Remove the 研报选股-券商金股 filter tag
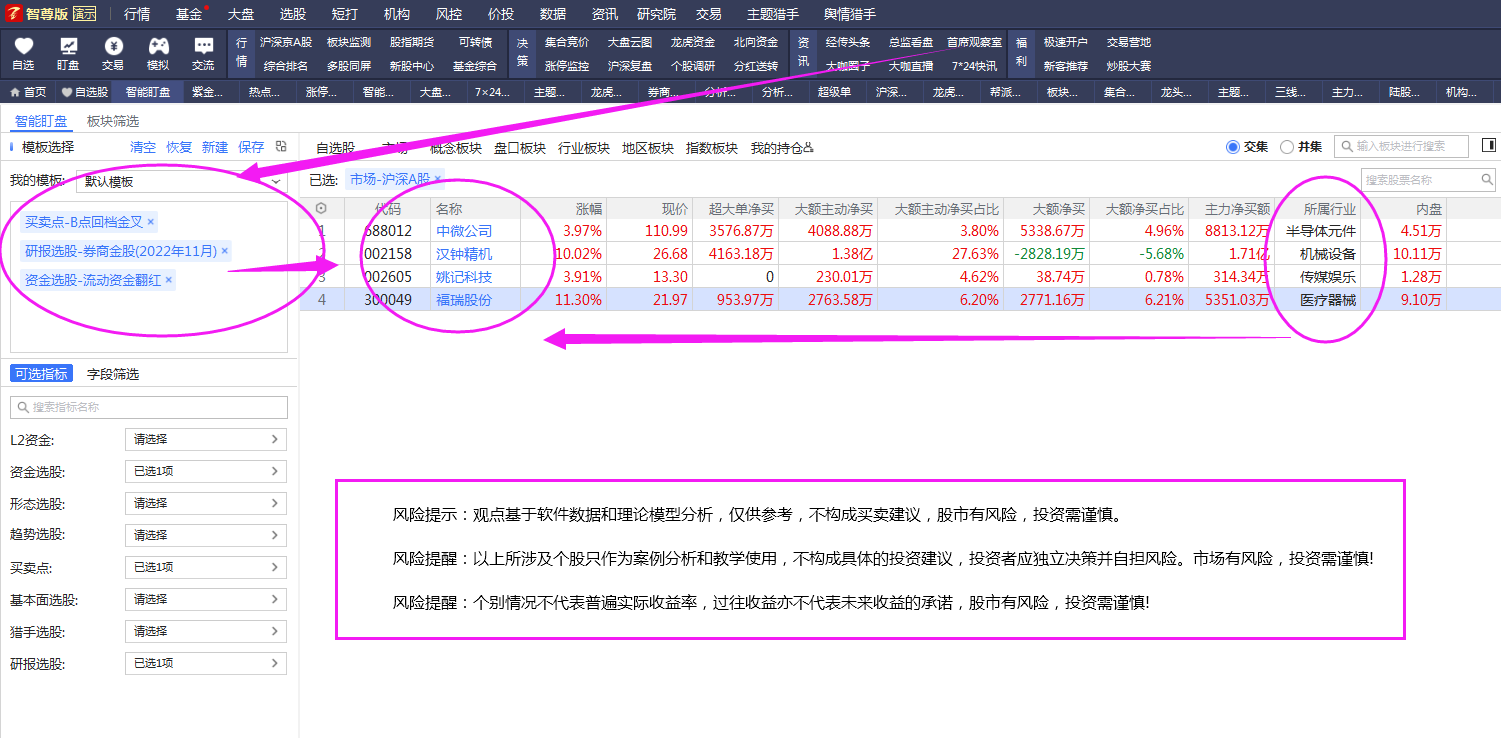Image resolution: width=1501 pixels, height=738 pixels. coord(225,250)
